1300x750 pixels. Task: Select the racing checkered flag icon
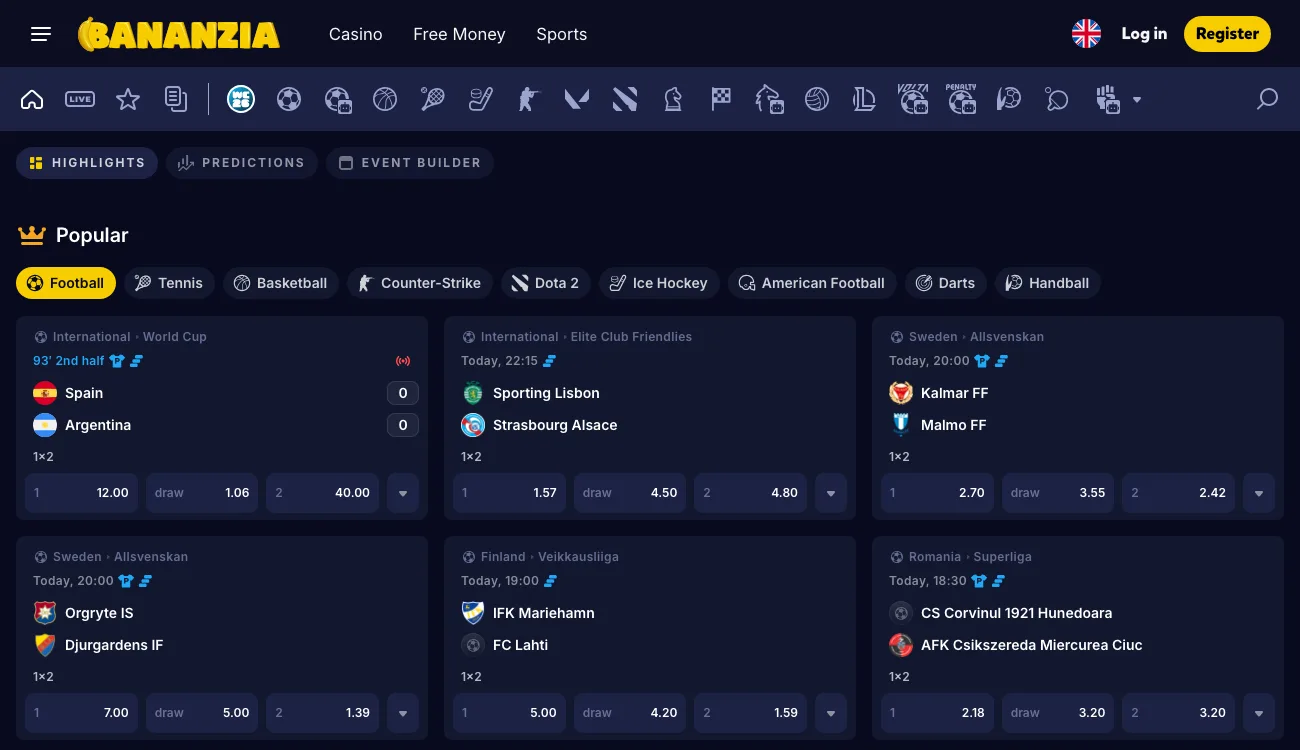(x=721, y=99)
